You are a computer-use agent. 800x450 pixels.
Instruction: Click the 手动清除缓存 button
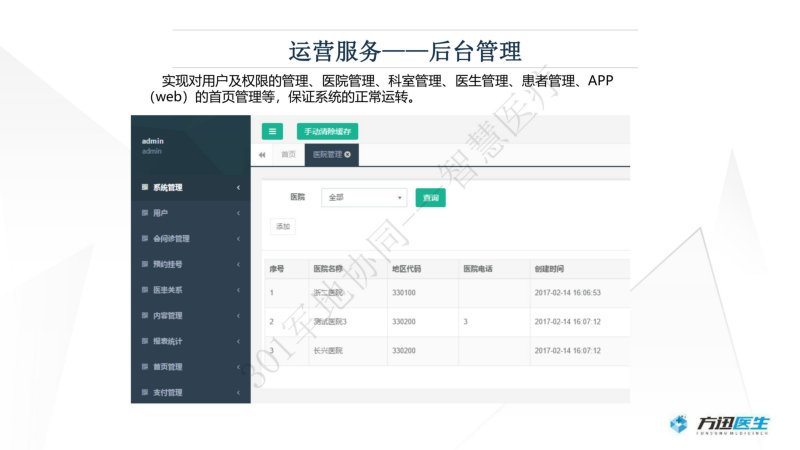[328, 131]
